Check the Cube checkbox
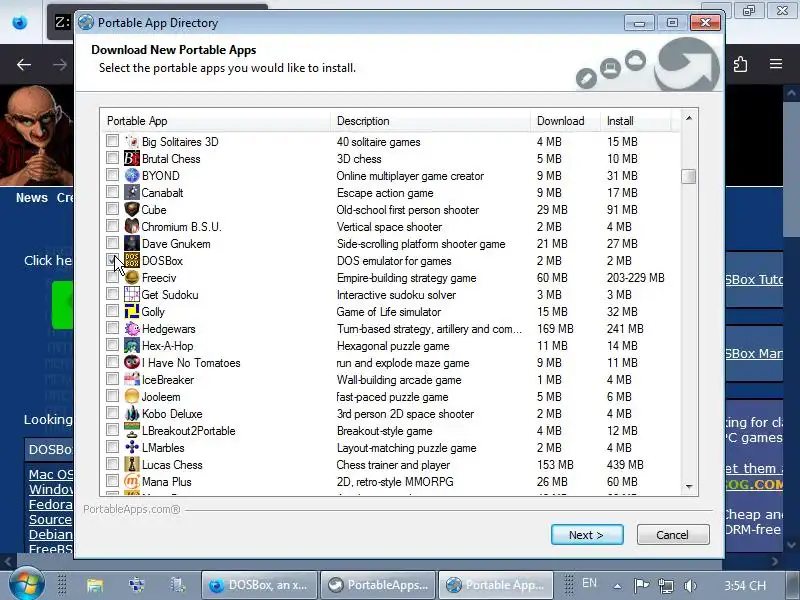800x600 pixels. pyautogui.click(x=112, y=209)
